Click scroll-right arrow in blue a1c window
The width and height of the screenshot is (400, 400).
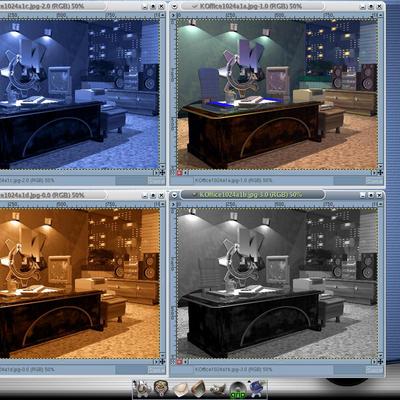pos(156,173)
